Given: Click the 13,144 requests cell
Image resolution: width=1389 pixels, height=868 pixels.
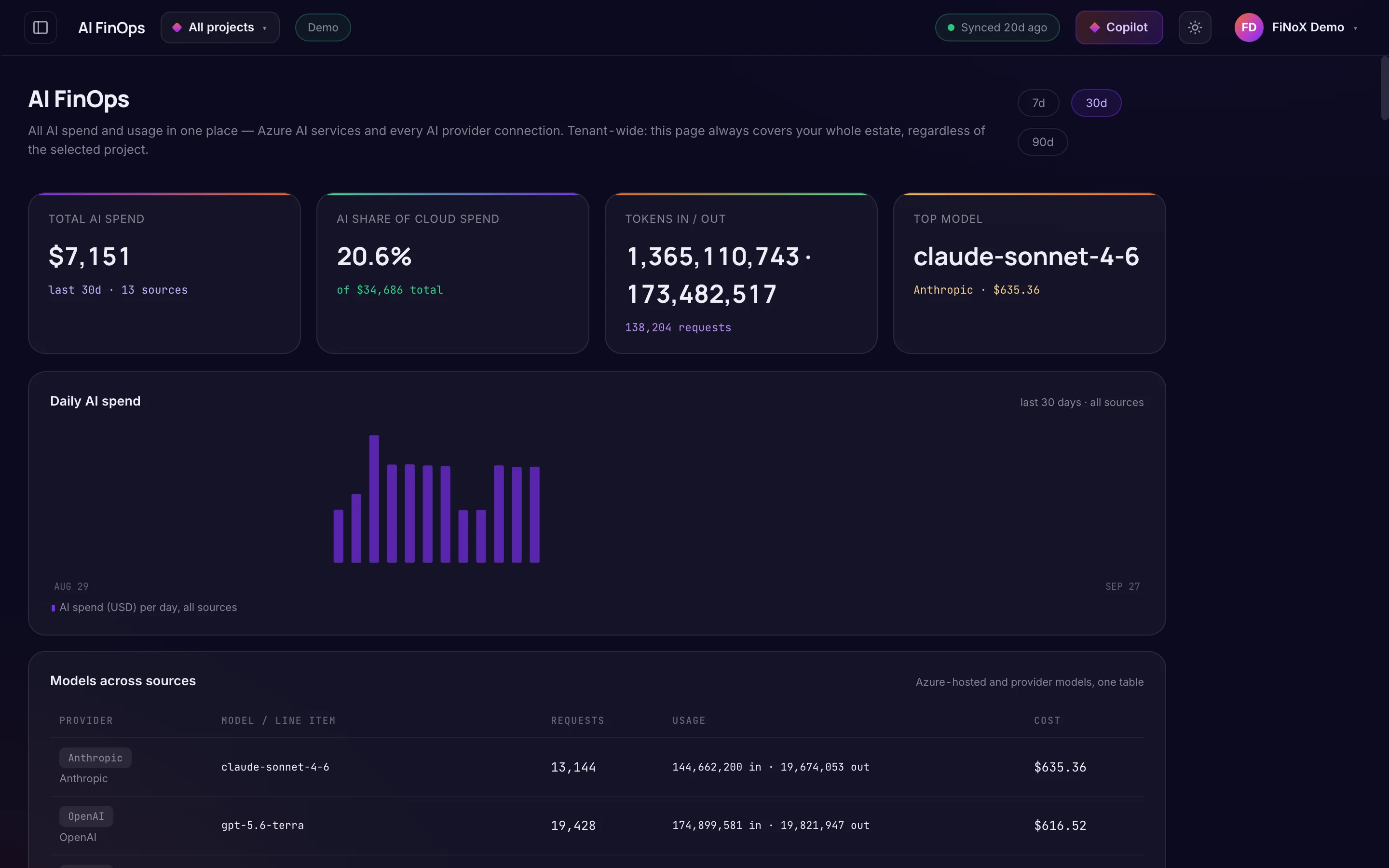Looking at the screenshot, I should (573, 768).
